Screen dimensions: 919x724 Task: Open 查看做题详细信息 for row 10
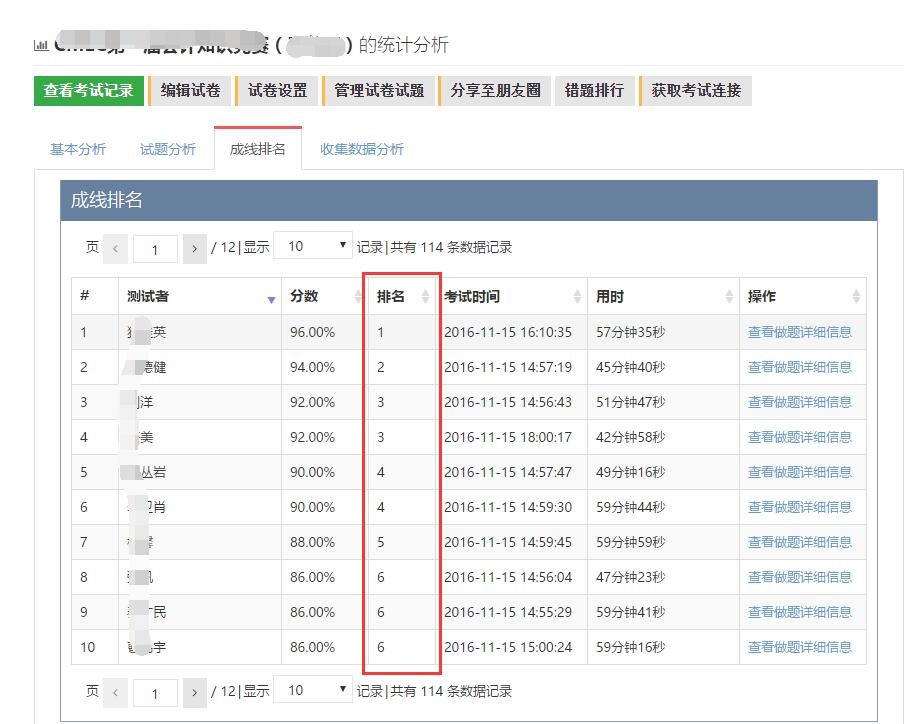tap(799, 647)
